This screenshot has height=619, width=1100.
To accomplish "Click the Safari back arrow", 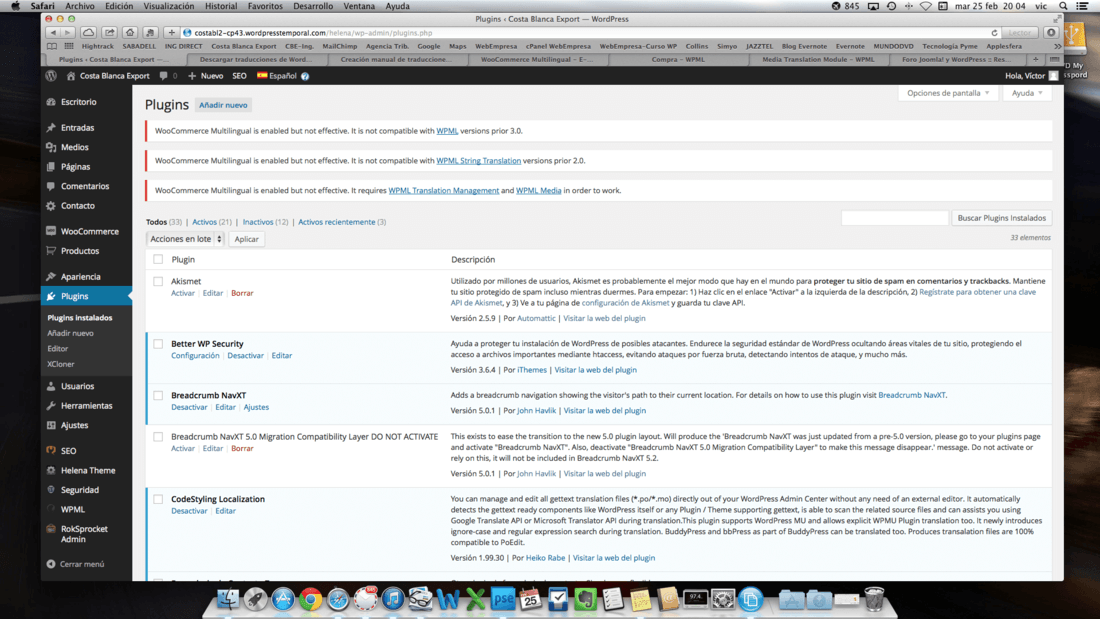I will coord(53,32).
